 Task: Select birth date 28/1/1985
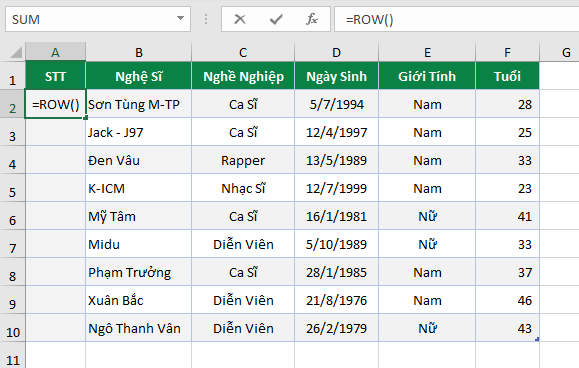tap(336, 272)
